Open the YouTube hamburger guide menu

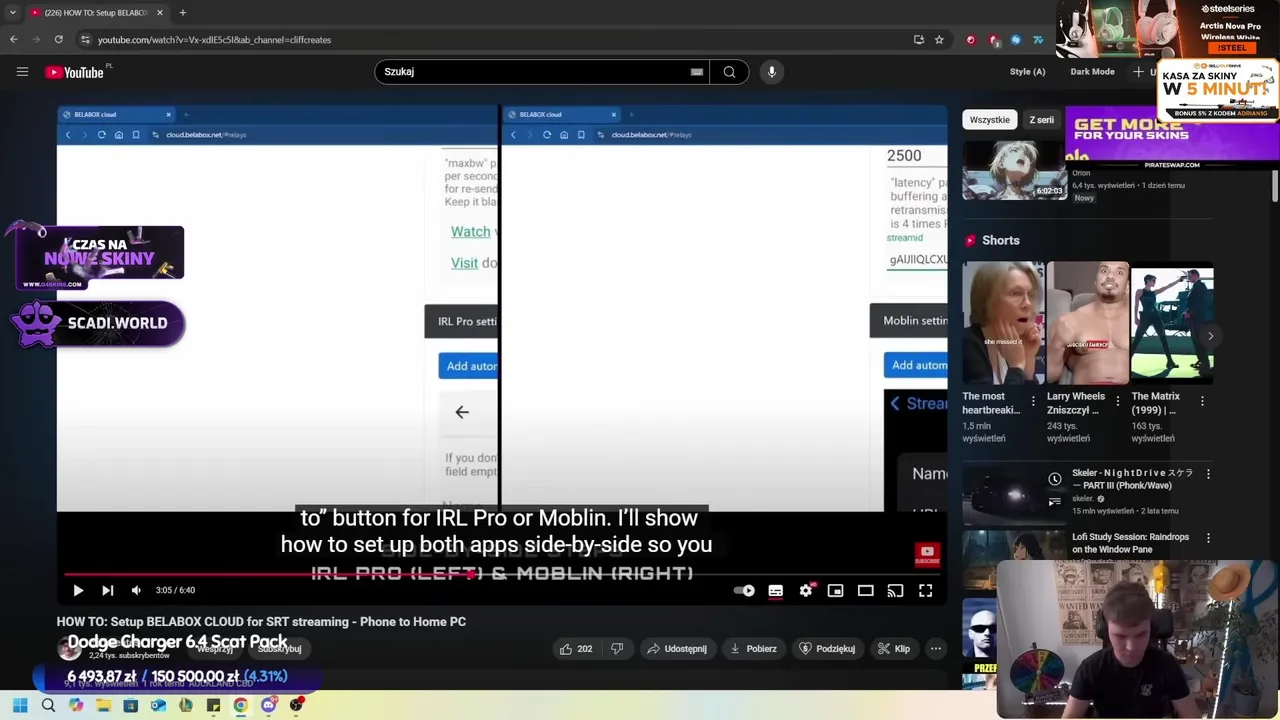(x=22, y=72)
